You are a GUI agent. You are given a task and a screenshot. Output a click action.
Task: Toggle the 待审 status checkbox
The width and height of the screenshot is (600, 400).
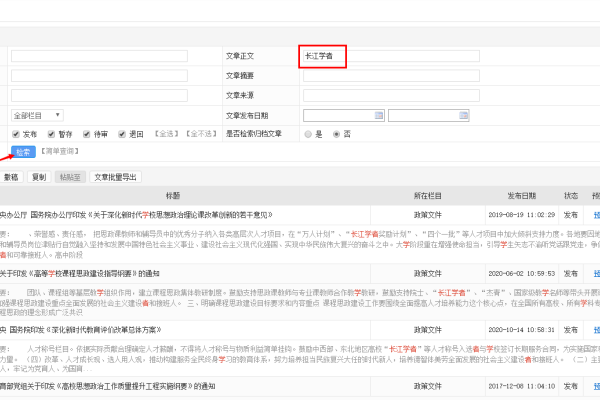(x=86, y=134)
